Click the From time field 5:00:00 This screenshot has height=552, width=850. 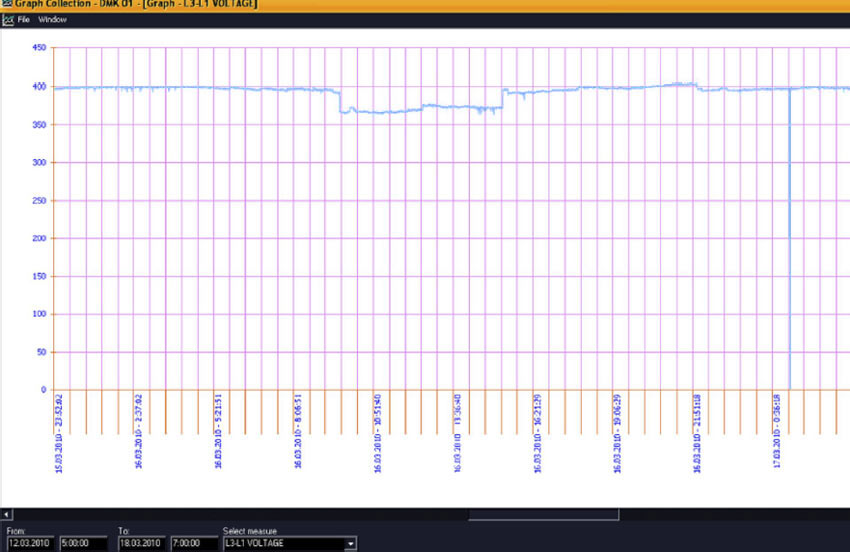pos(82,543)
